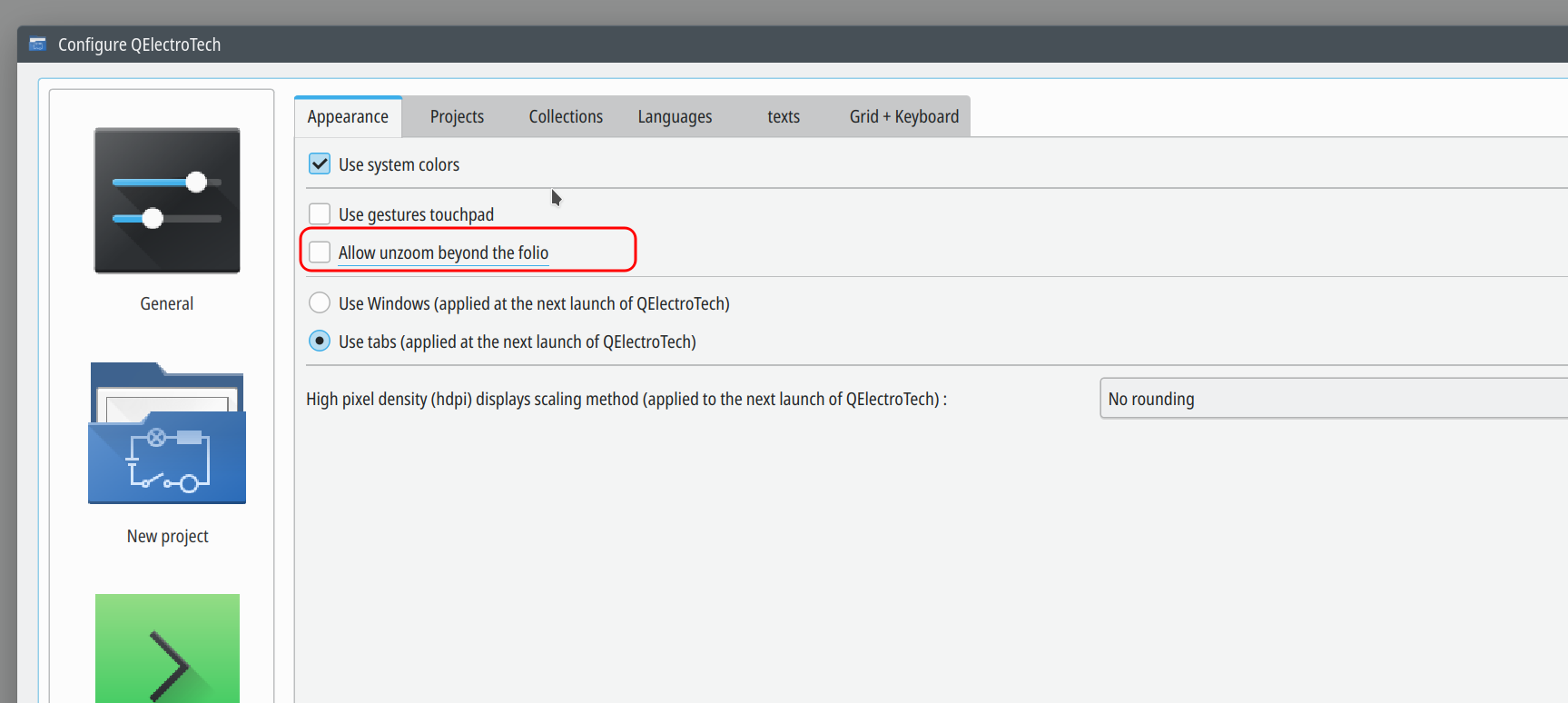Select the Use Windows radio option
Image resolution: width=1568 pixels, height=703 pixels.
(320, 303)
